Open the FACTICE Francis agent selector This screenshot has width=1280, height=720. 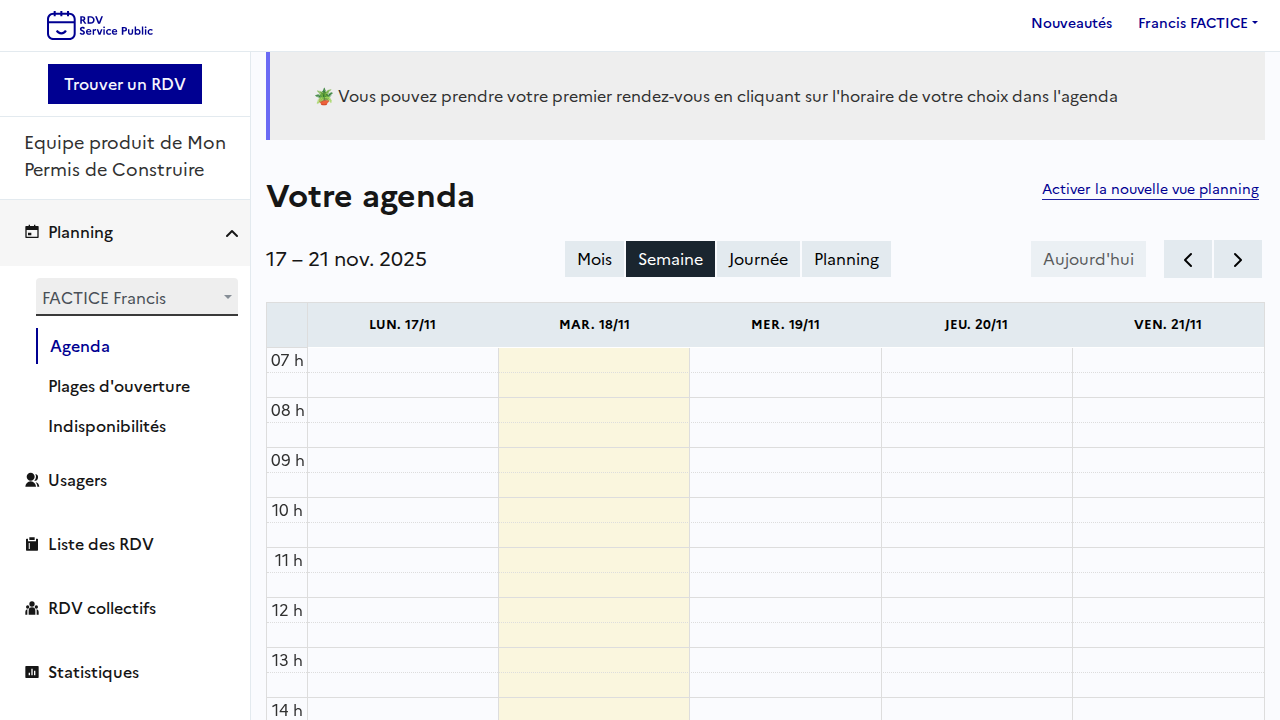pyautogui.click(x=137, y=298)
